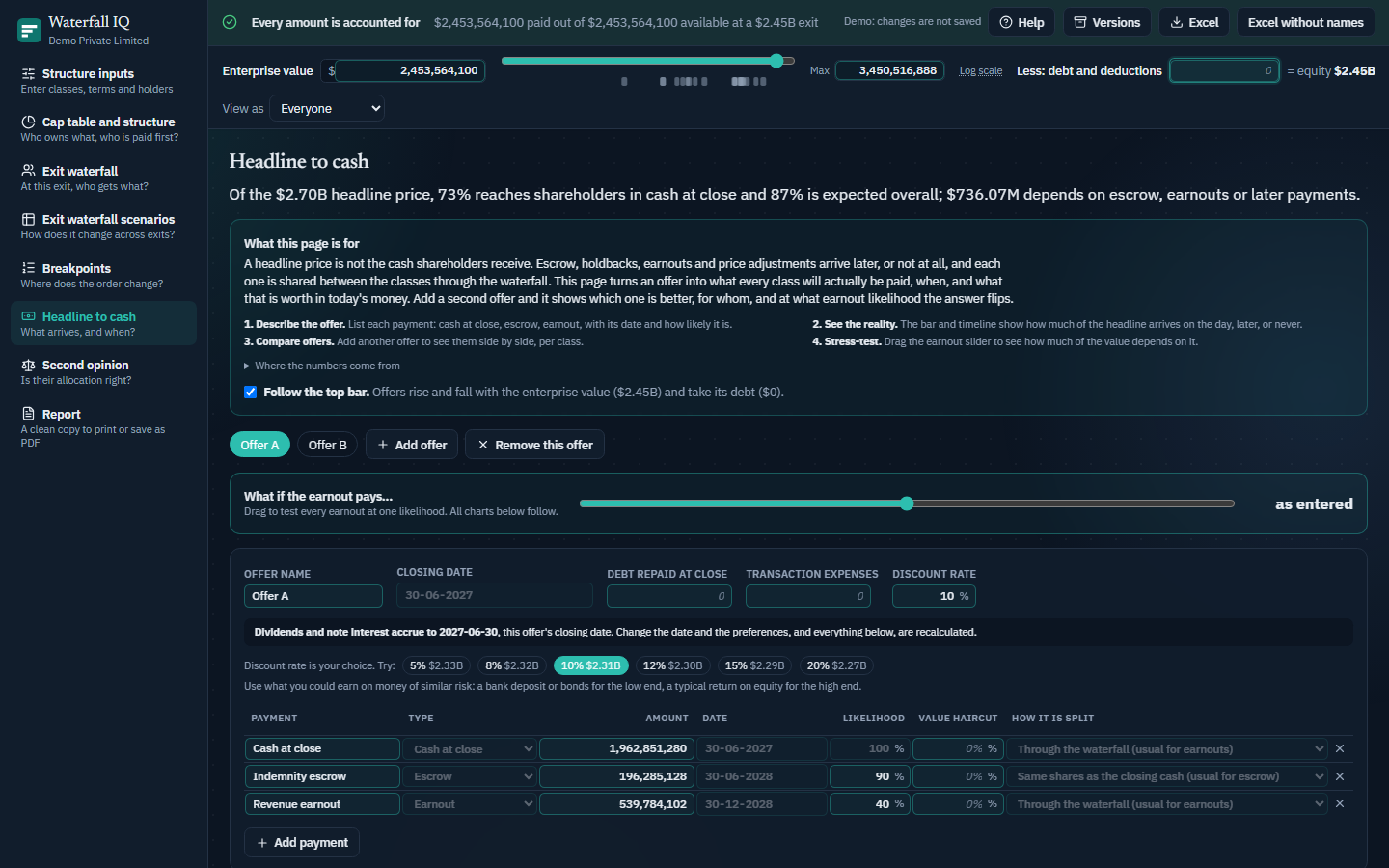Click the Add offer button
This screenshot has width=1389, height=868.
pyautogui.click(x=412, y=445)
